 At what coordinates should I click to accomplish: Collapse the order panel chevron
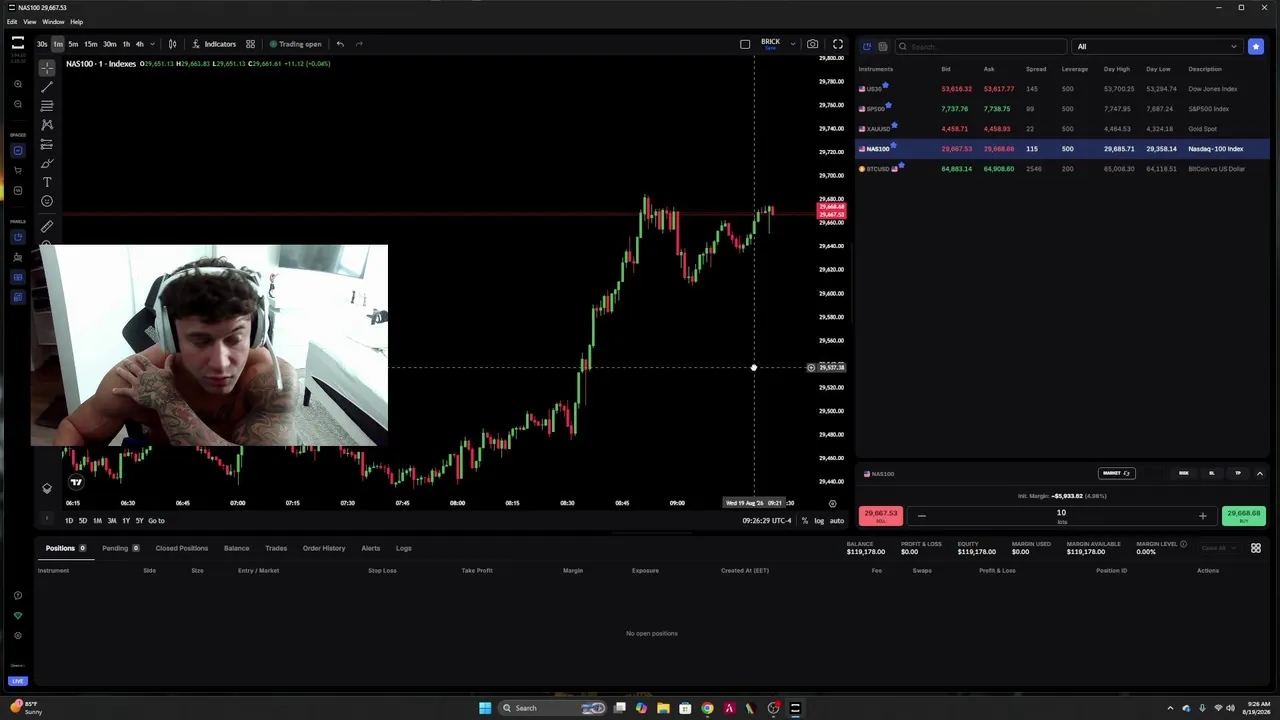1259,474
